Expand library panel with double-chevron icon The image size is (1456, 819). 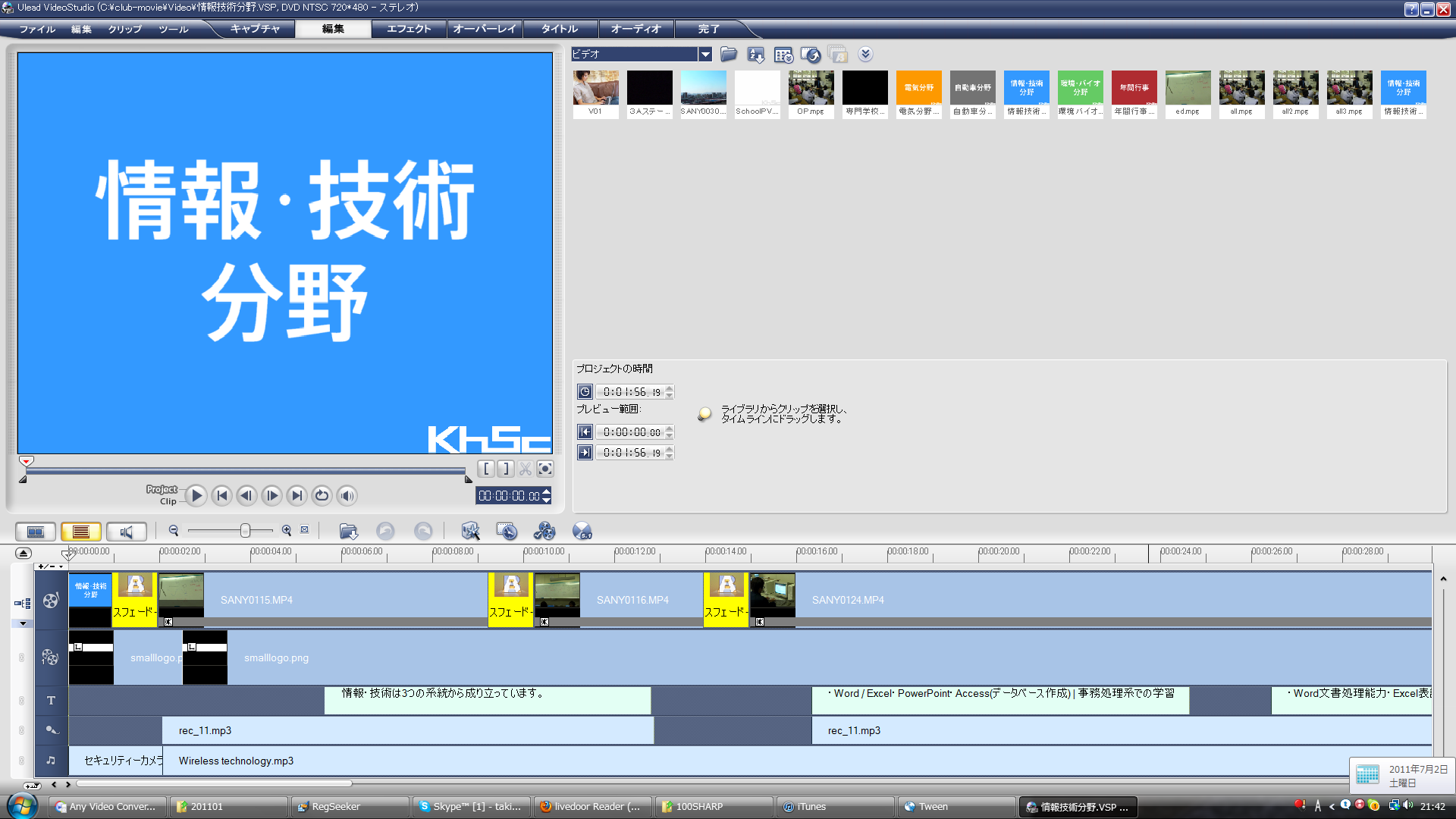865,54
